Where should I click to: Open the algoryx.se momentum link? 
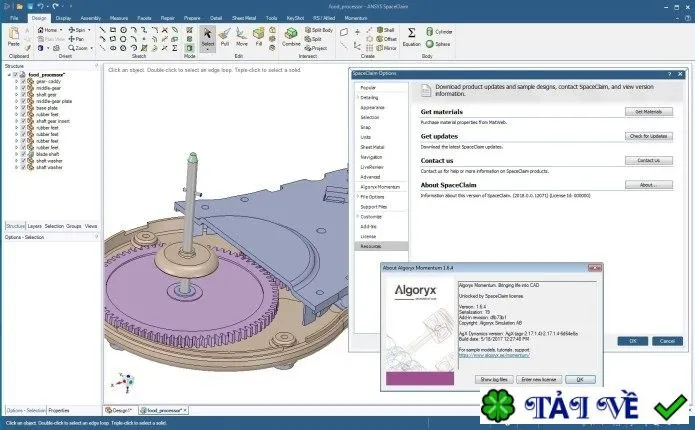pyautogui.click(x=494, y=355)
